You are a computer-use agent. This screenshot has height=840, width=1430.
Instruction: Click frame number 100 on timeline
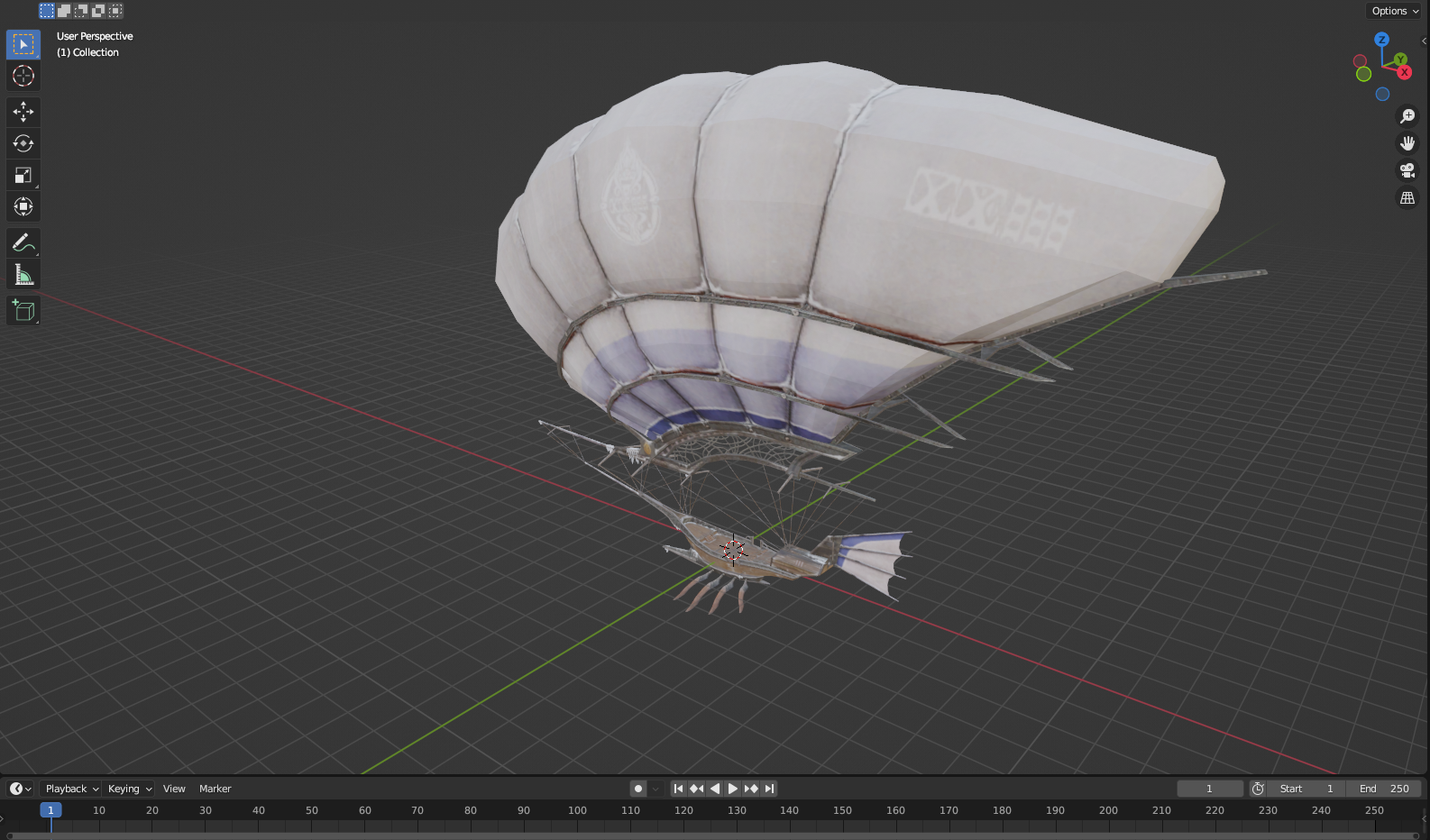coord(577,810)
